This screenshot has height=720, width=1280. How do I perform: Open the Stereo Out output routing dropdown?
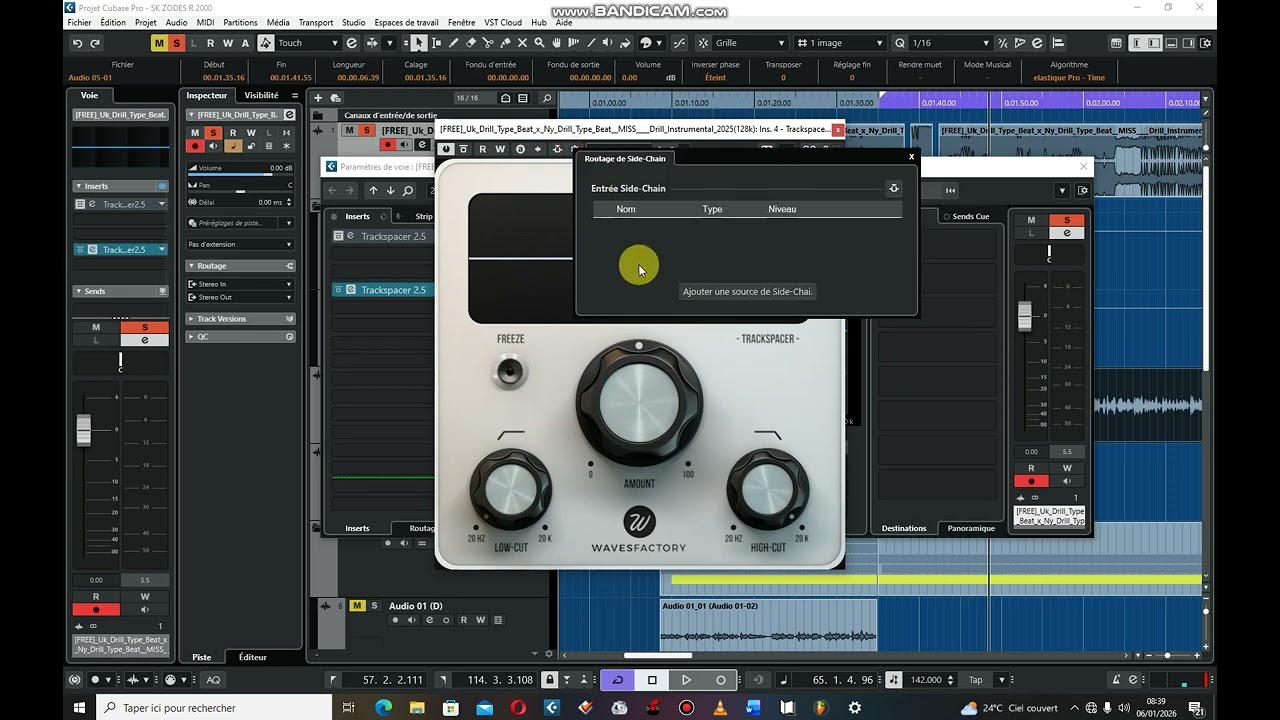click(241, 297)
